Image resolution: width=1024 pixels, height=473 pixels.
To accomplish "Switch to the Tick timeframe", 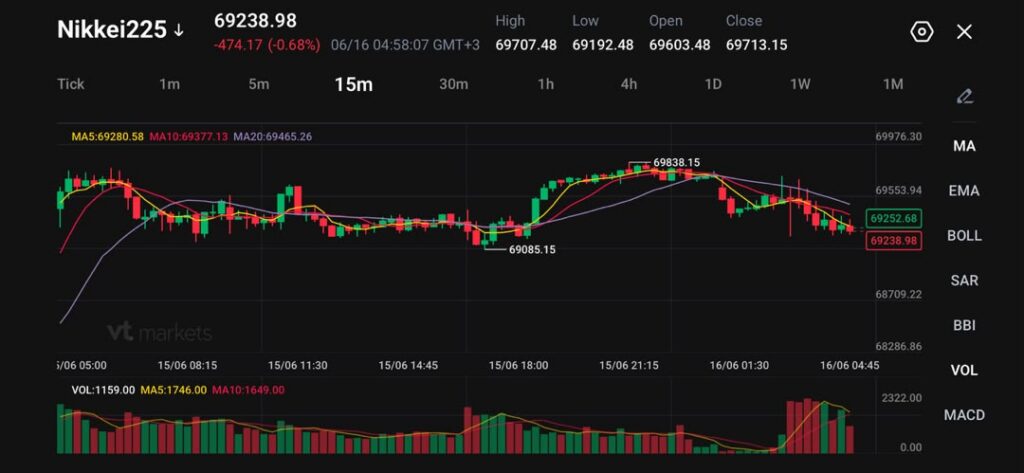I will [71, 84].
